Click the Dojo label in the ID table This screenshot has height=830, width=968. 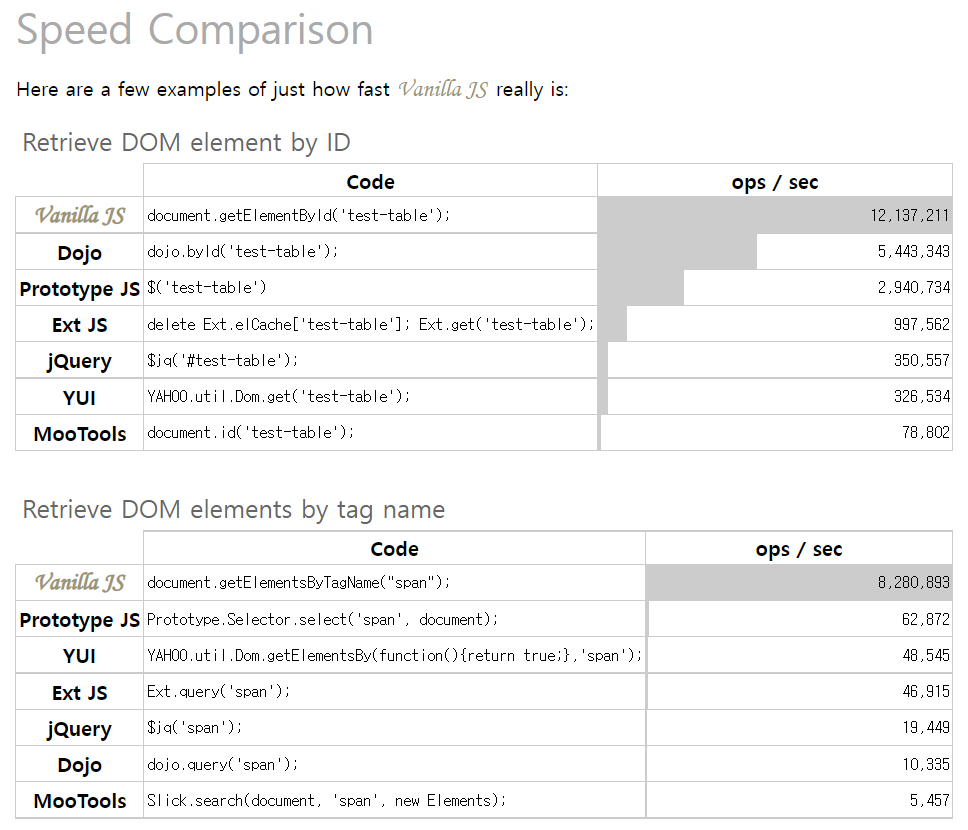(80, 253)
